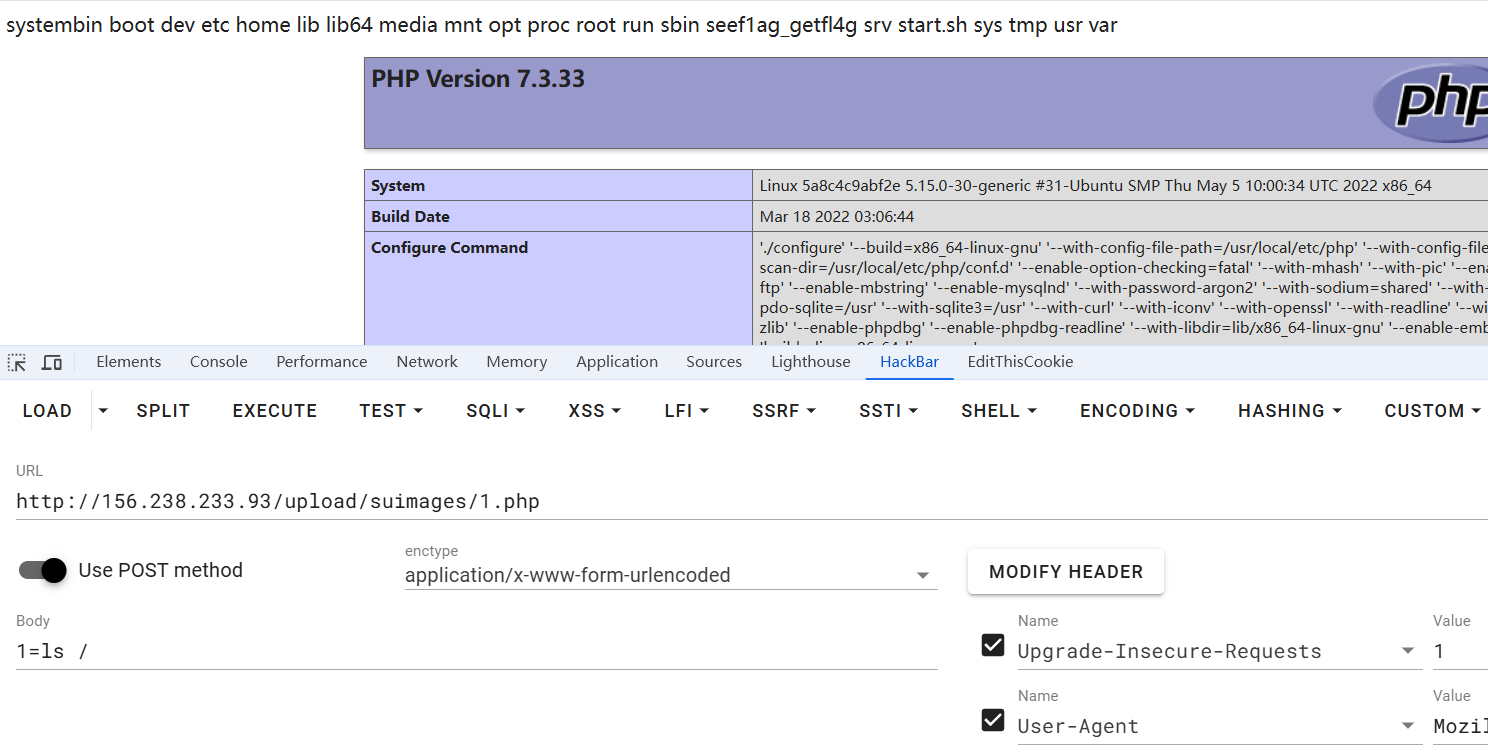The height and width of the screenshot is (753, 1488).
Task: Open the Upgrade-Insecure-Requests name dropdown
Action: click(1408, 651)
